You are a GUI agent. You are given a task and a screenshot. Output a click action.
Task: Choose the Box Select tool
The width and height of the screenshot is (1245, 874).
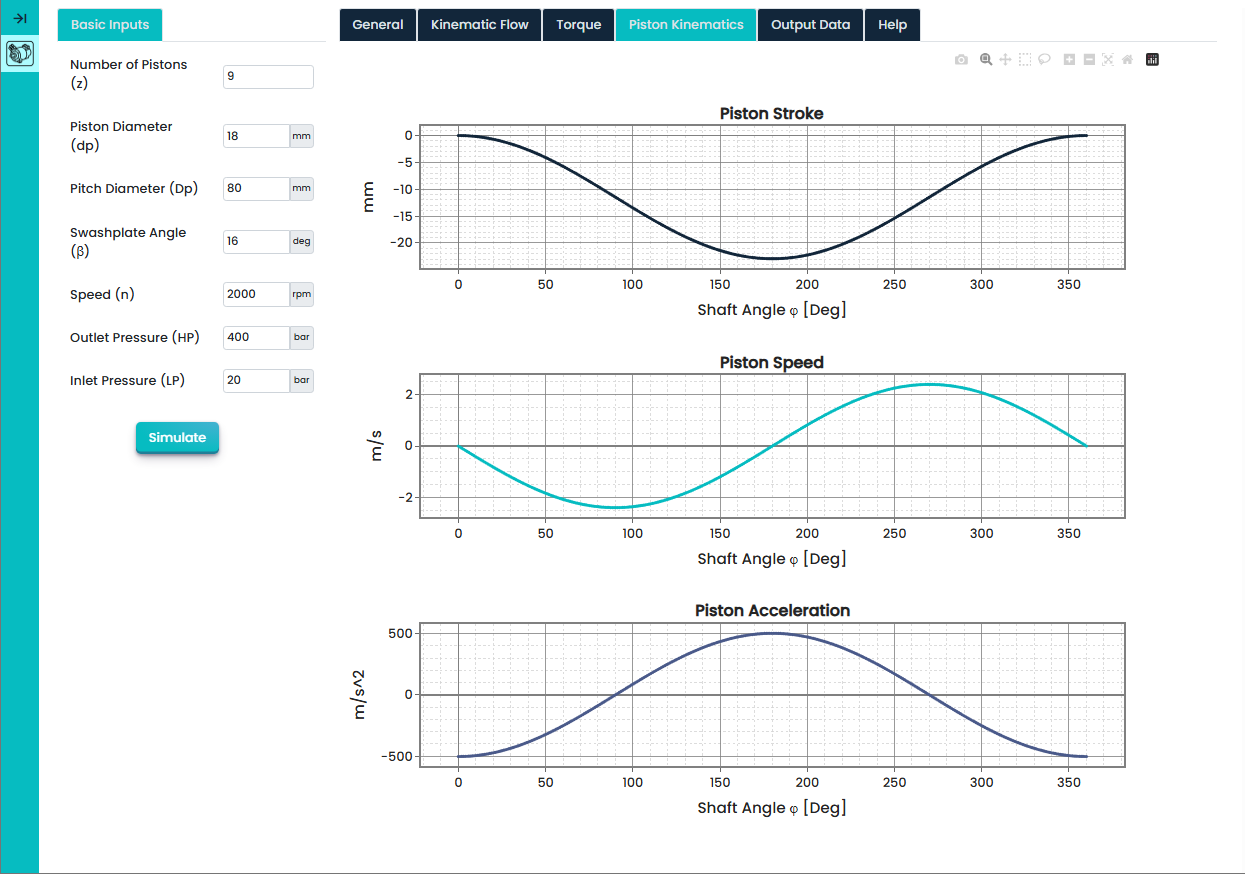[x=1025, y=60]
